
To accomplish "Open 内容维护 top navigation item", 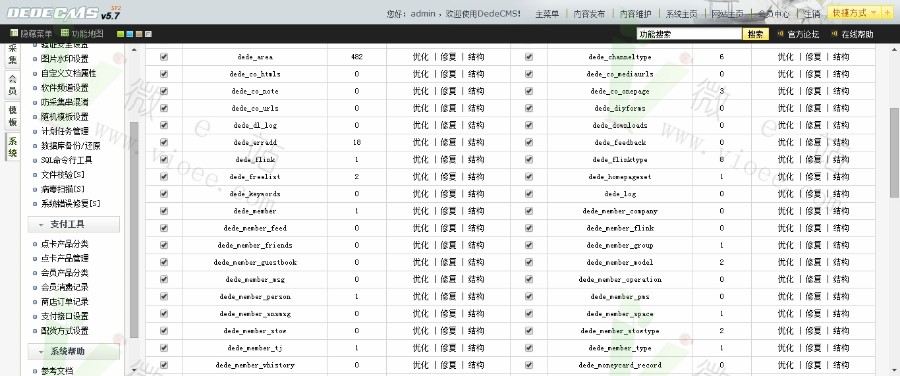I will pyautogui.click(x=635, y=14).
